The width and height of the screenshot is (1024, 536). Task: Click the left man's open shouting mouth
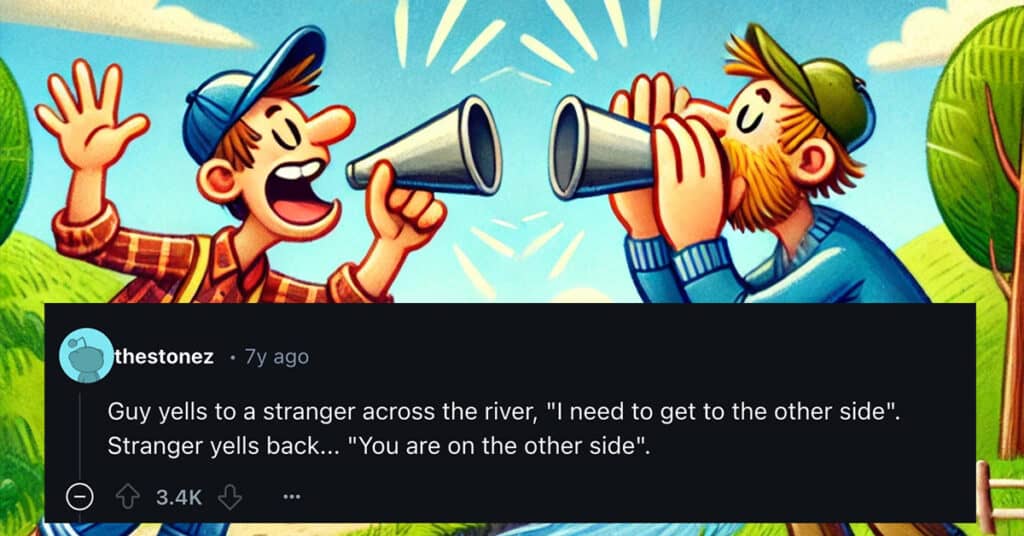(x=300, y=194)
